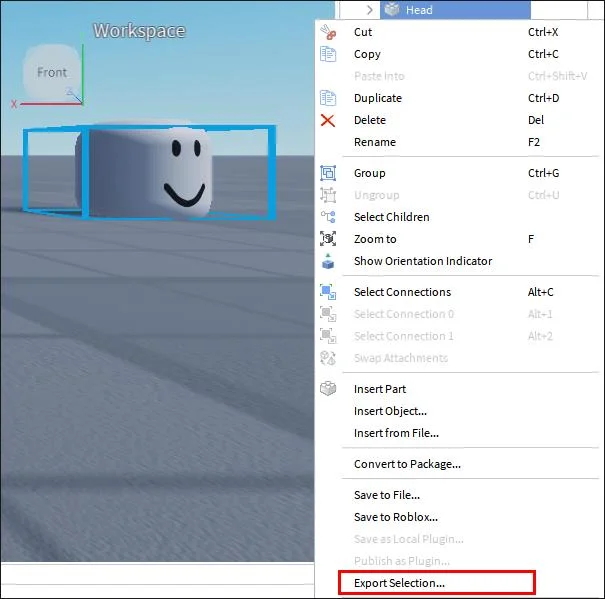The image size is (605, 599).
Task: Choose Zoom to menu entry
Action: coord(457,239)
